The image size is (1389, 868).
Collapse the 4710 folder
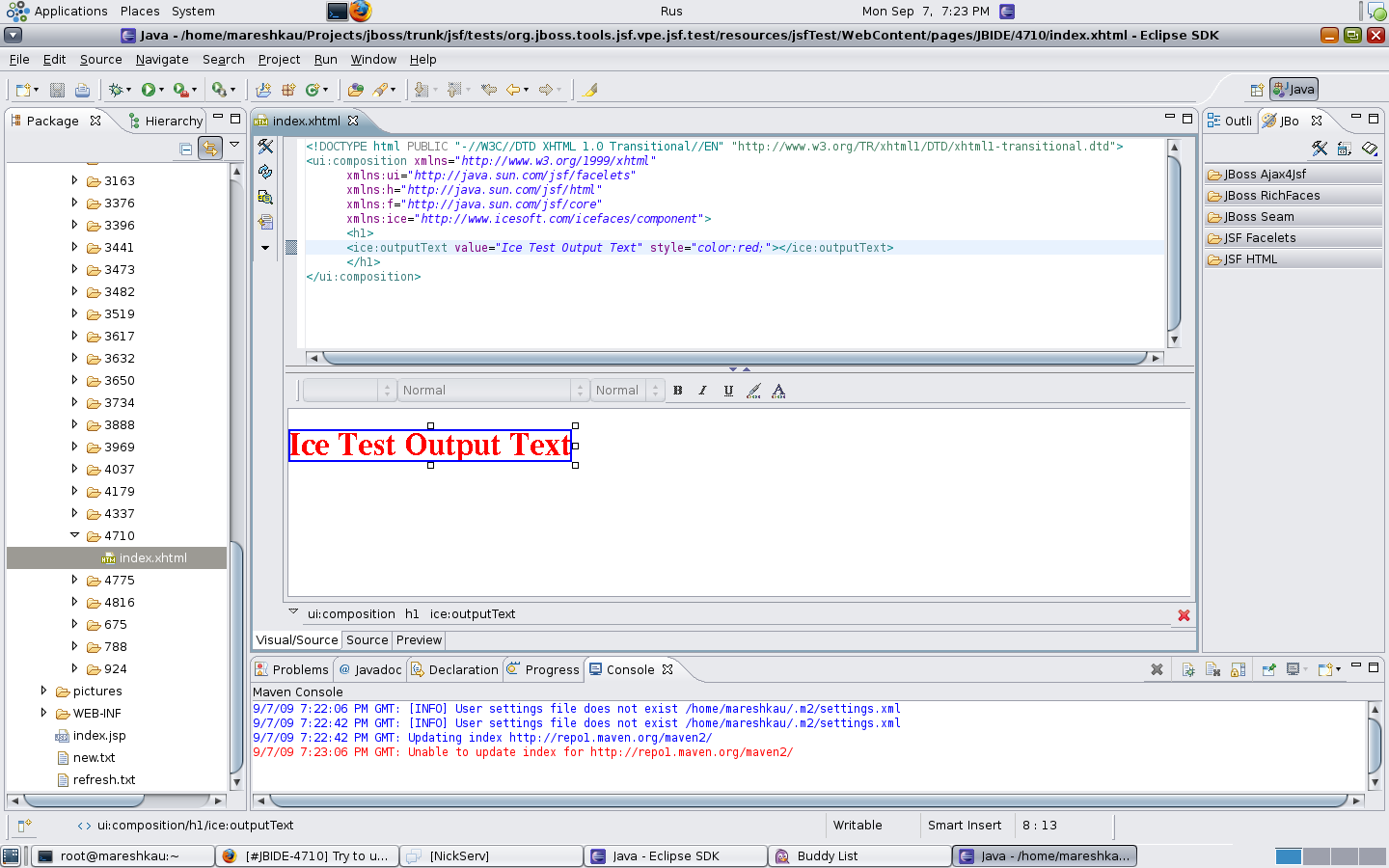[x=74, y=535]
